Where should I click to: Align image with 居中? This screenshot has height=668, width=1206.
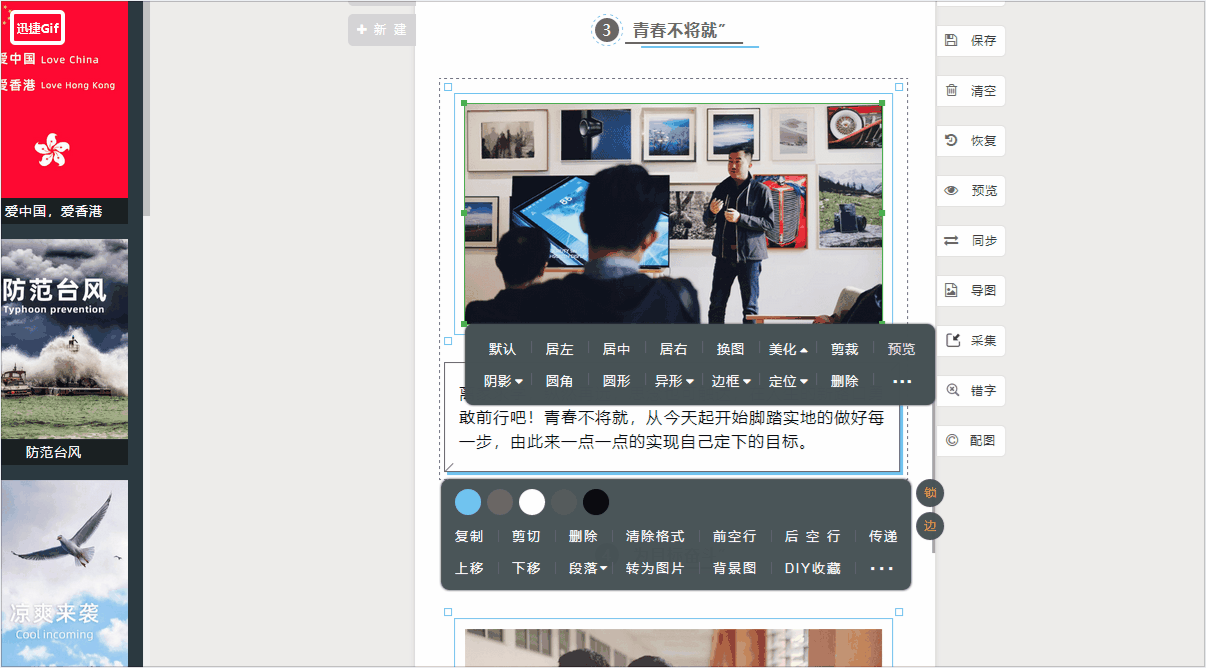[616, 349]
